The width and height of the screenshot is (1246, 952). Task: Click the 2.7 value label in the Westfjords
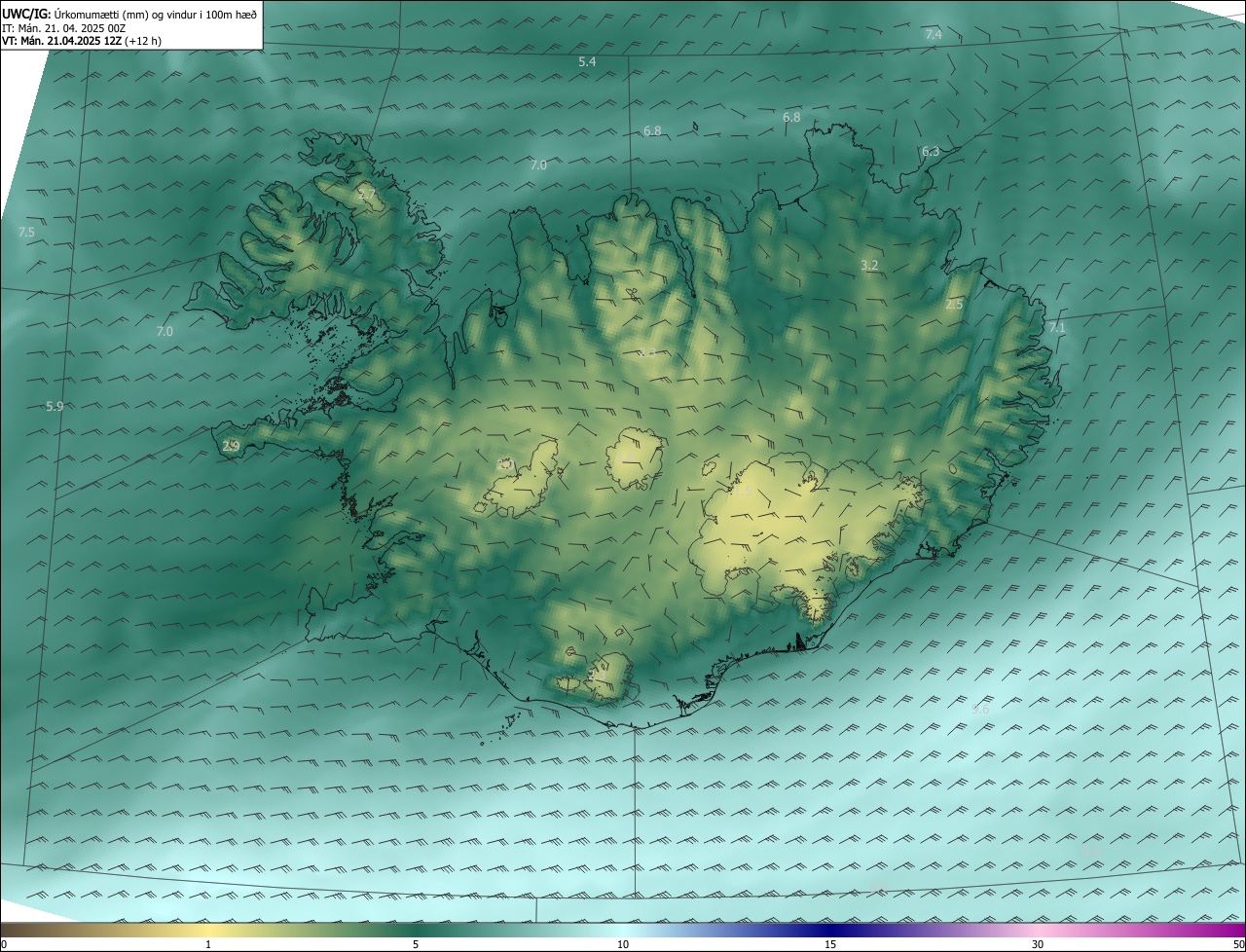click(367, 195)
